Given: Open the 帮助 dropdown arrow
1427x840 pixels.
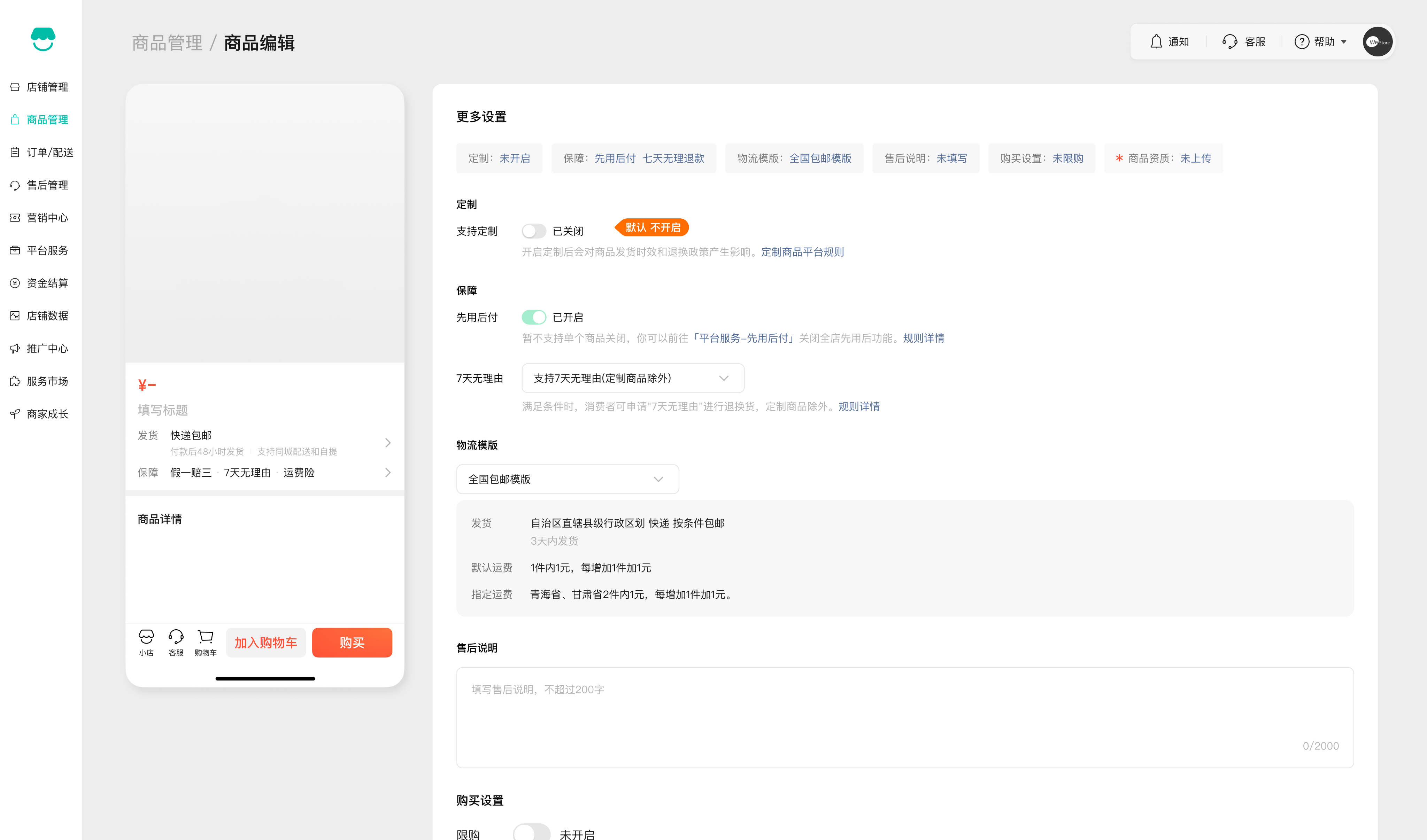Looking at the screenshot, I should pos(1344,42).
